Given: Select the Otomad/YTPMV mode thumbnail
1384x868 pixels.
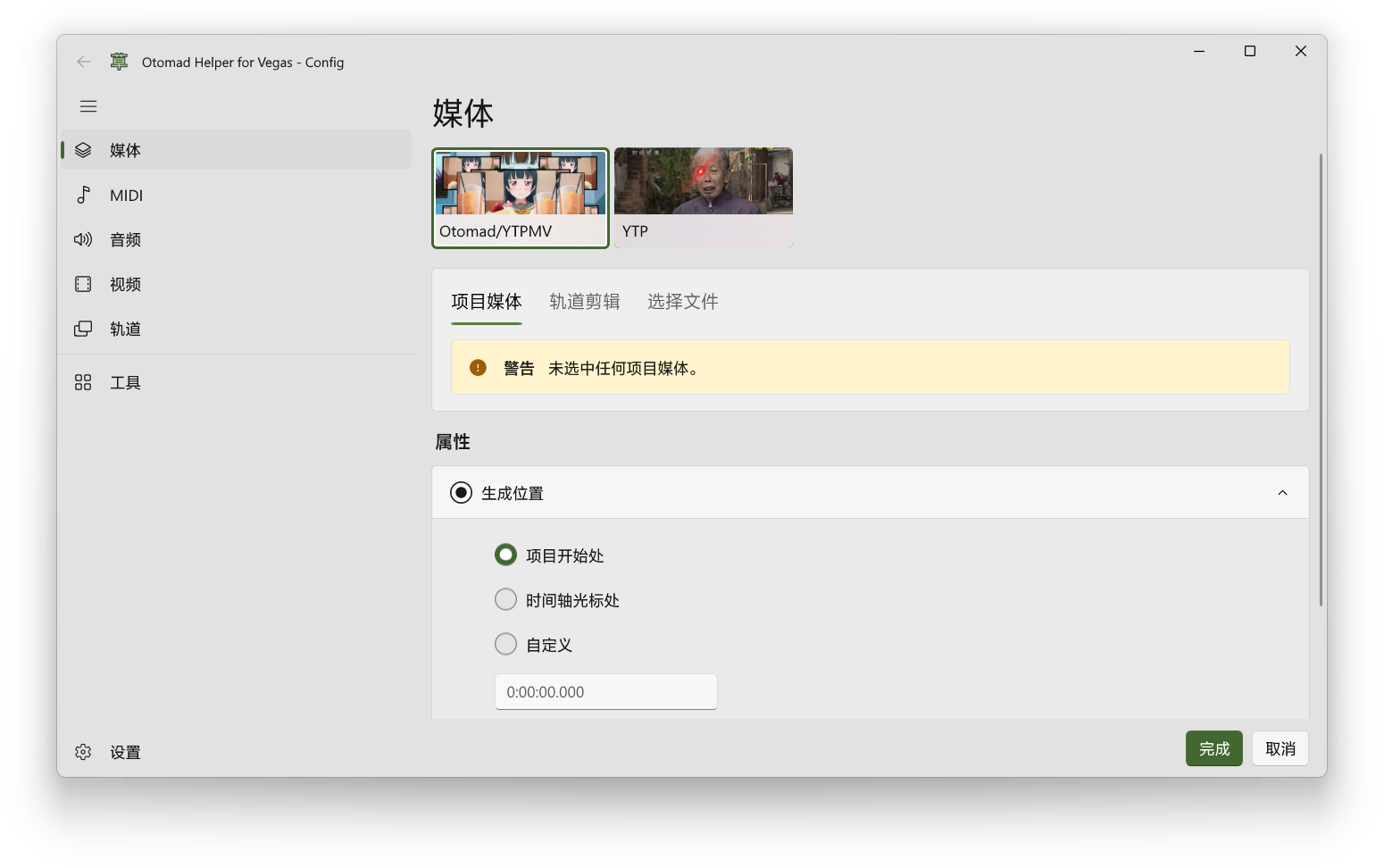Looking at the screenshot, I should click(521, 198).
